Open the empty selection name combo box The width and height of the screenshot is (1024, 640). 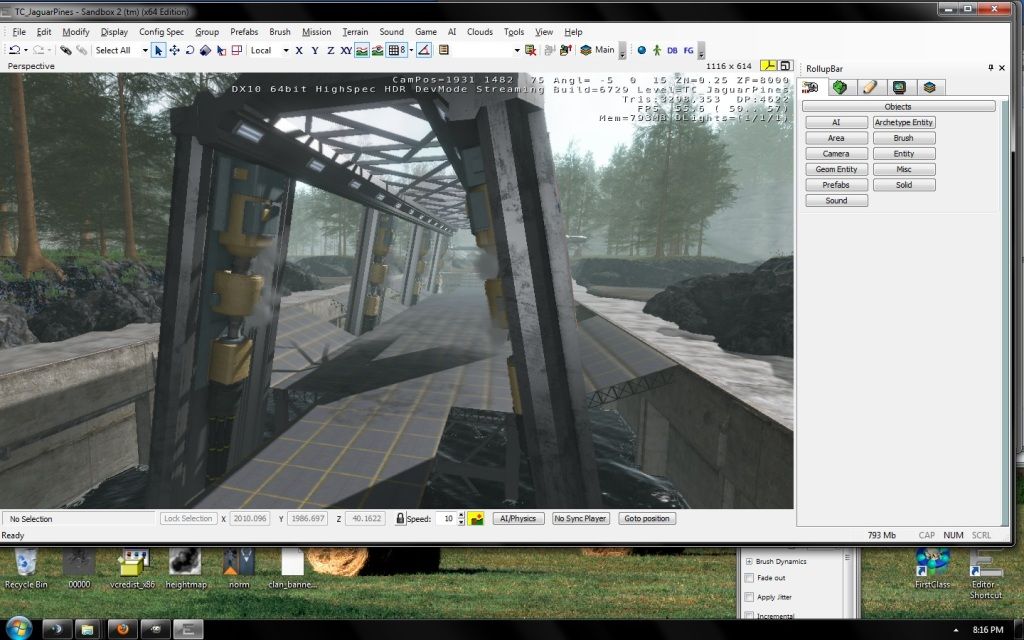tap(487, 50)
